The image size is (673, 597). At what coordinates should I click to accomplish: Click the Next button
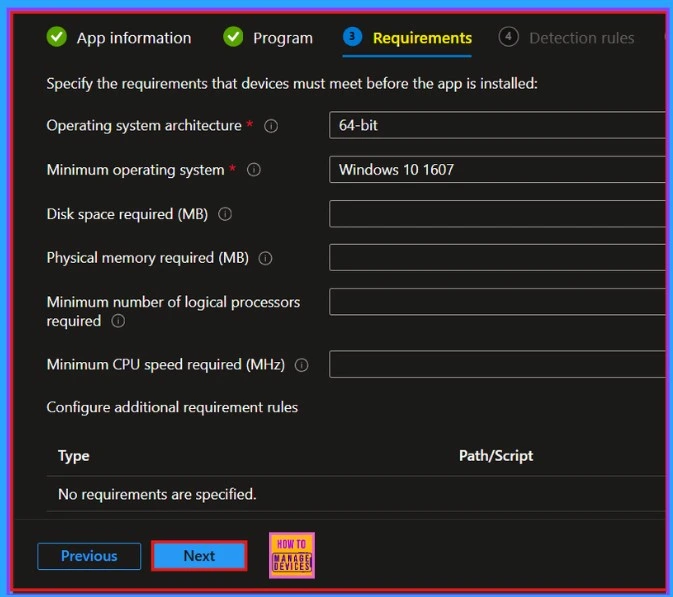(x=199, y=556)
